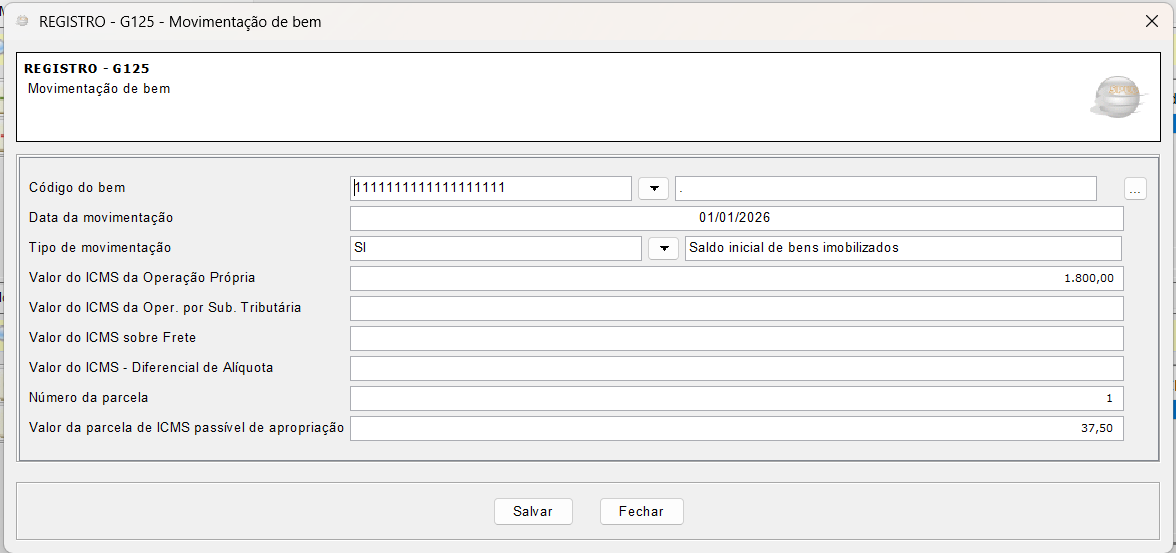The height and width of the screenshot is (553, 1176).
Task: Focus the ICMS Oper. por Sub. Tributária field
Action: [736, 308]
